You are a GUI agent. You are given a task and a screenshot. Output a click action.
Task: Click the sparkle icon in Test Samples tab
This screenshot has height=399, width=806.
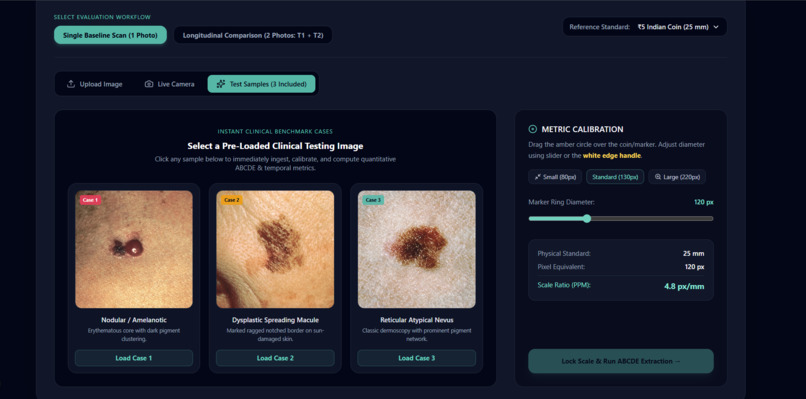tap(221, 84)
